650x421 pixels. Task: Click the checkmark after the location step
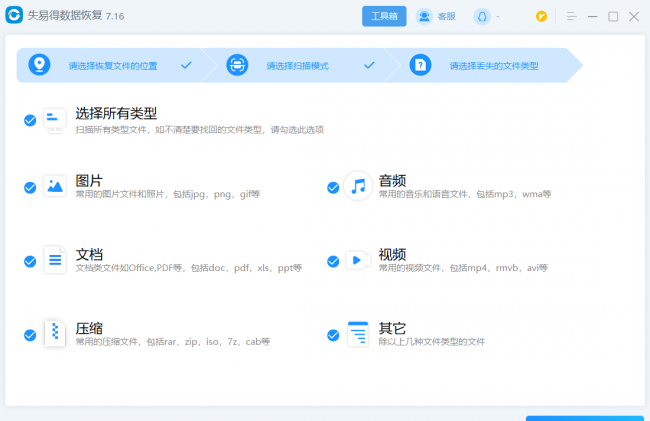[186, 65]
